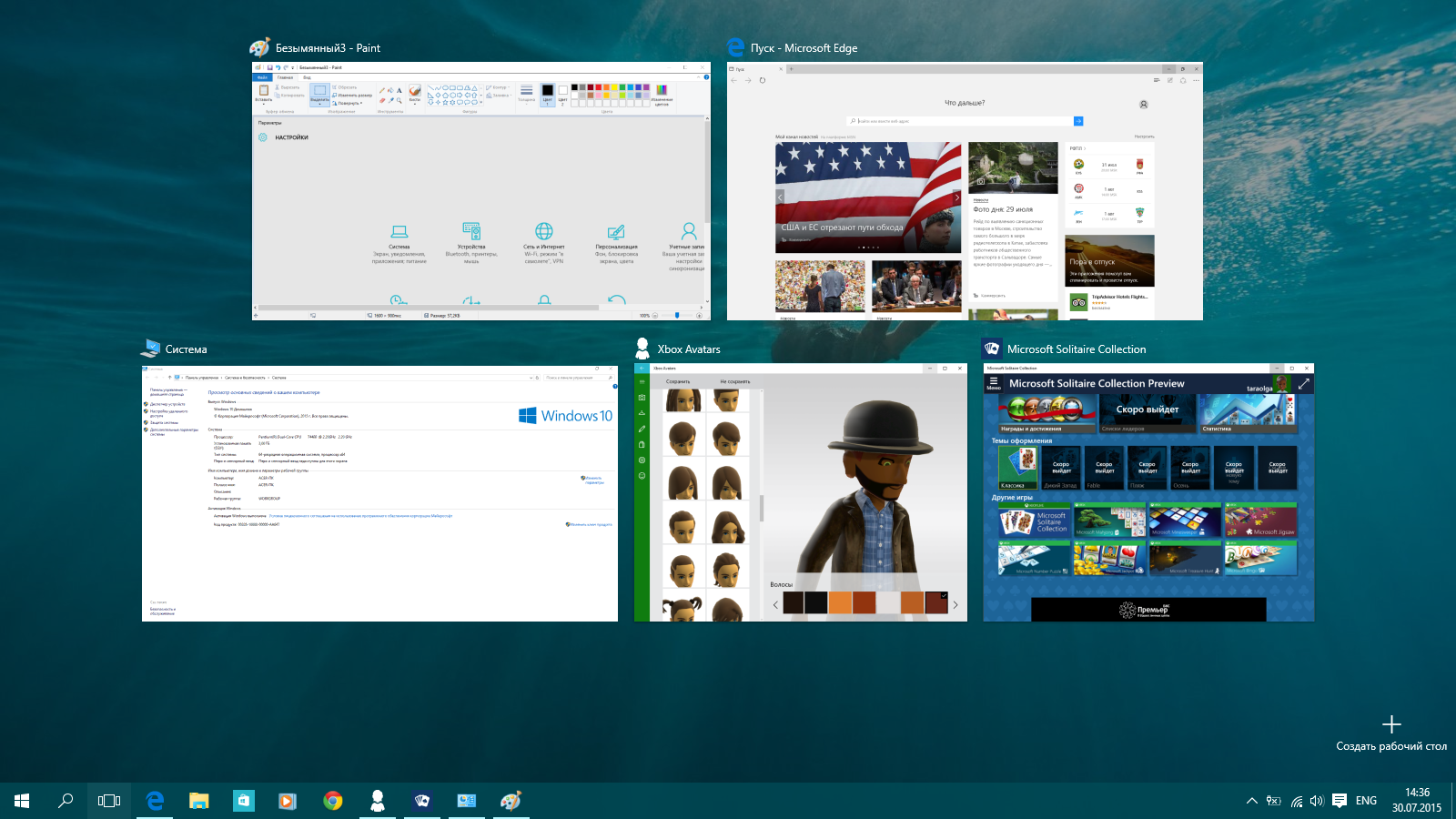Pick the red swatch in Paint palette
This screenshot has height=819, width=1456.
pos(598,87)
